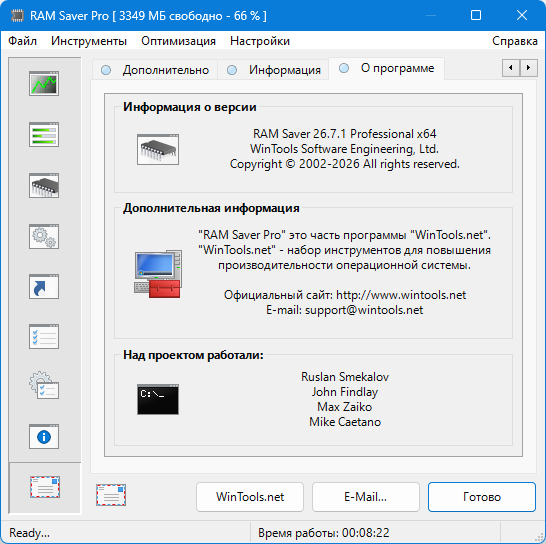This screenshot has width=546, height=544.
Task: Click the name Ruslan Smekalov
Action: (345, 377)
